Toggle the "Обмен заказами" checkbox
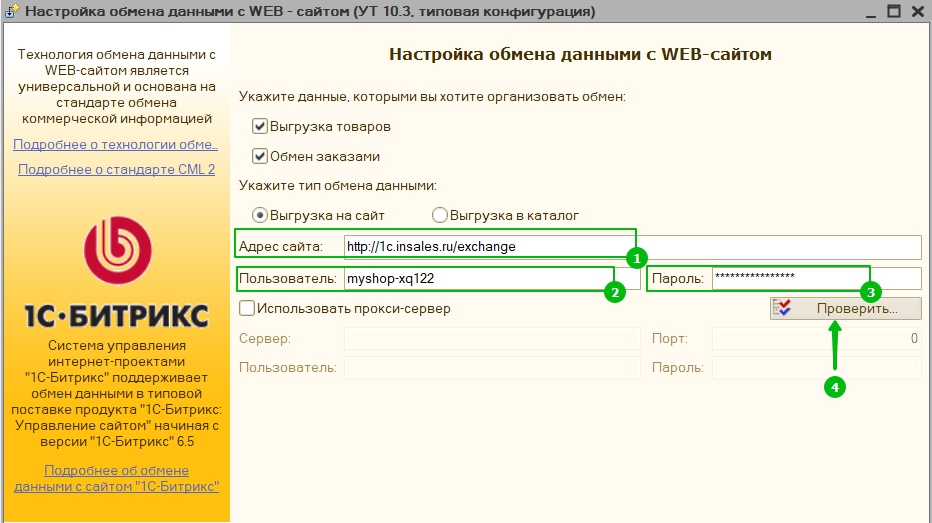This screenshot has width=932, height=523. 259,156
